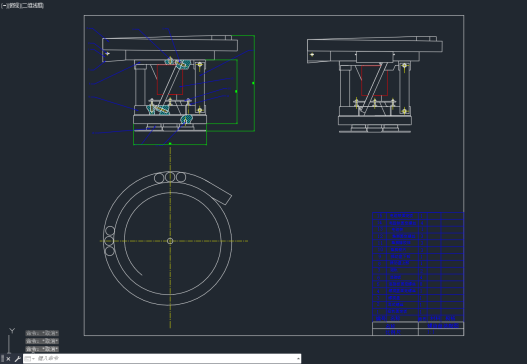The width and height of the screenshot is (527, 364).
Task: Open the [-] viewport controls menu
Action: click(x=4, y=5)
